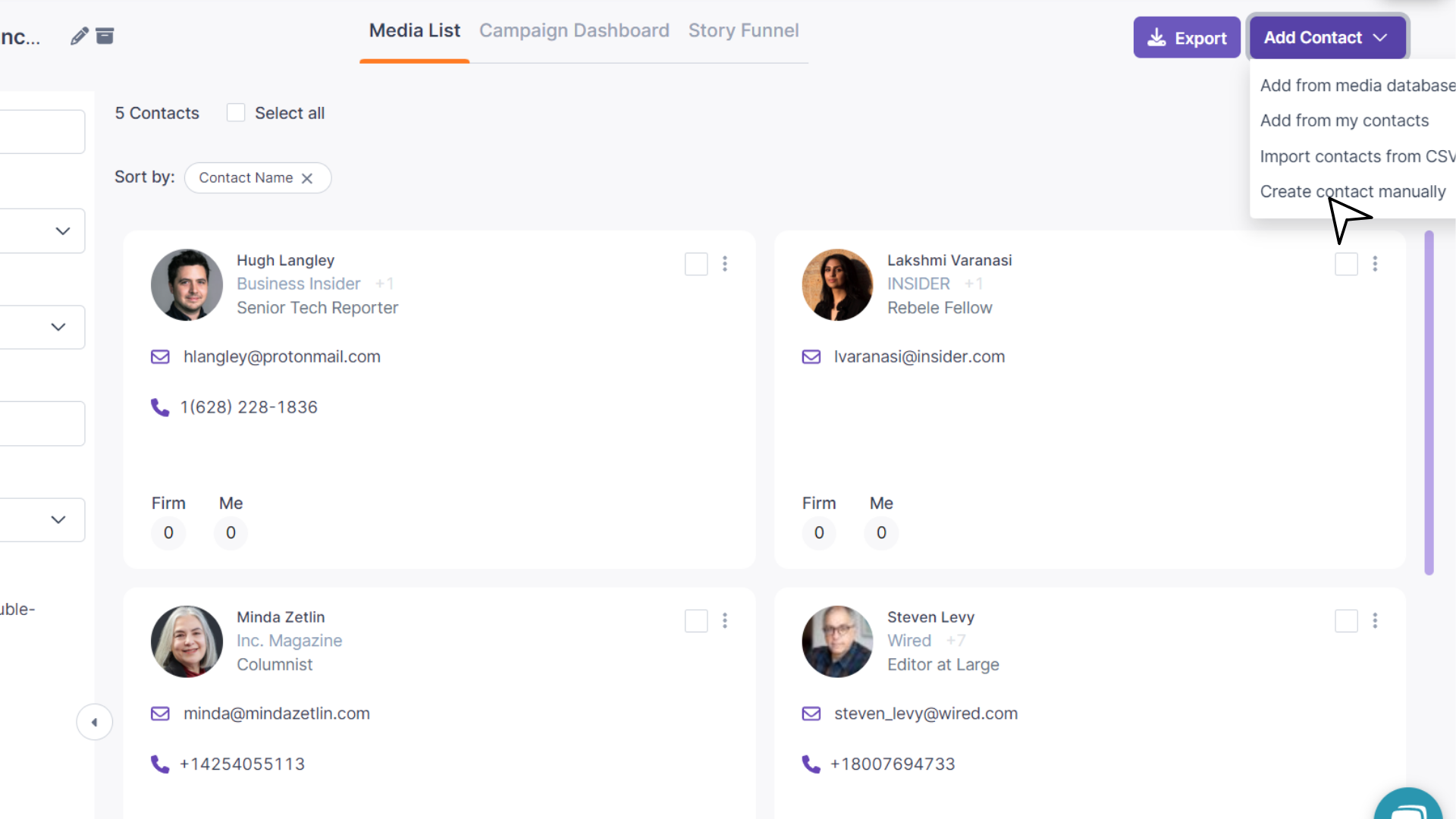This screenshot has width=1456, height=819.
Task: Select Steven Levy's card checkbox
Action: [x=1346, y=621]
